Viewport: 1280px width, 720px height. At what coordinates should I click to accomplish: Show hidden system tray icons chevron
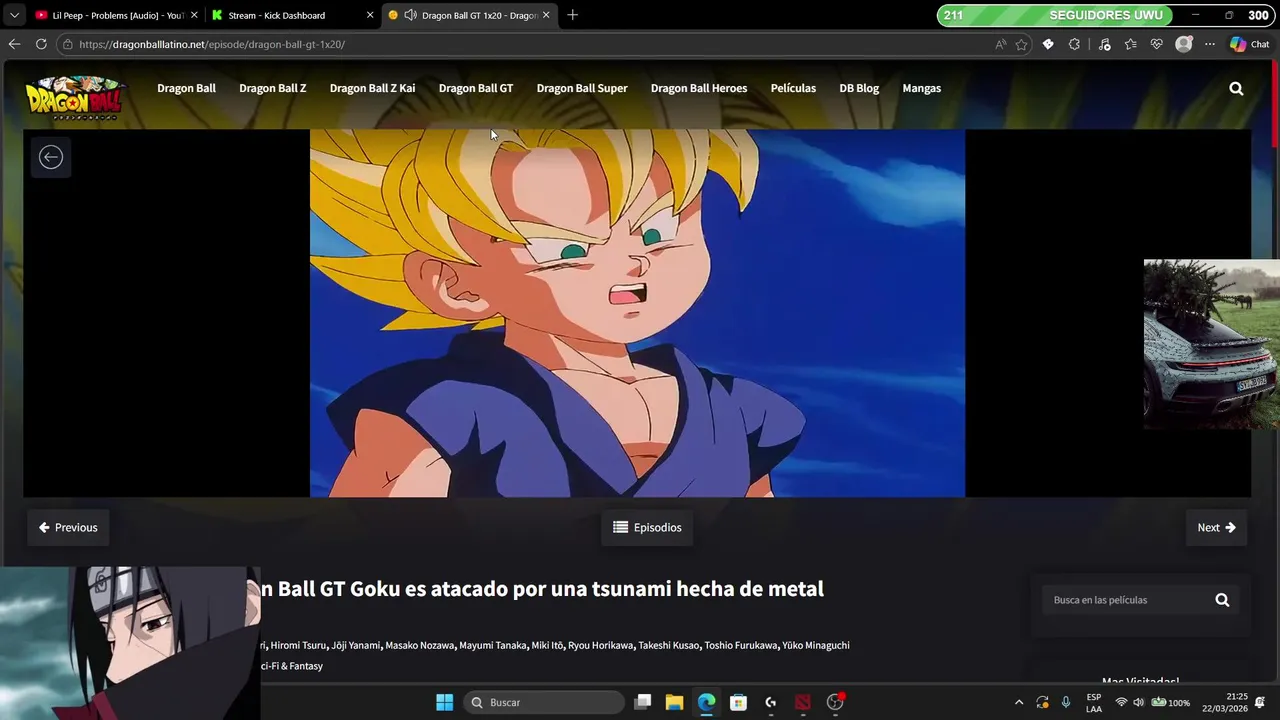pyautogui.click(x=1019, y=702)
